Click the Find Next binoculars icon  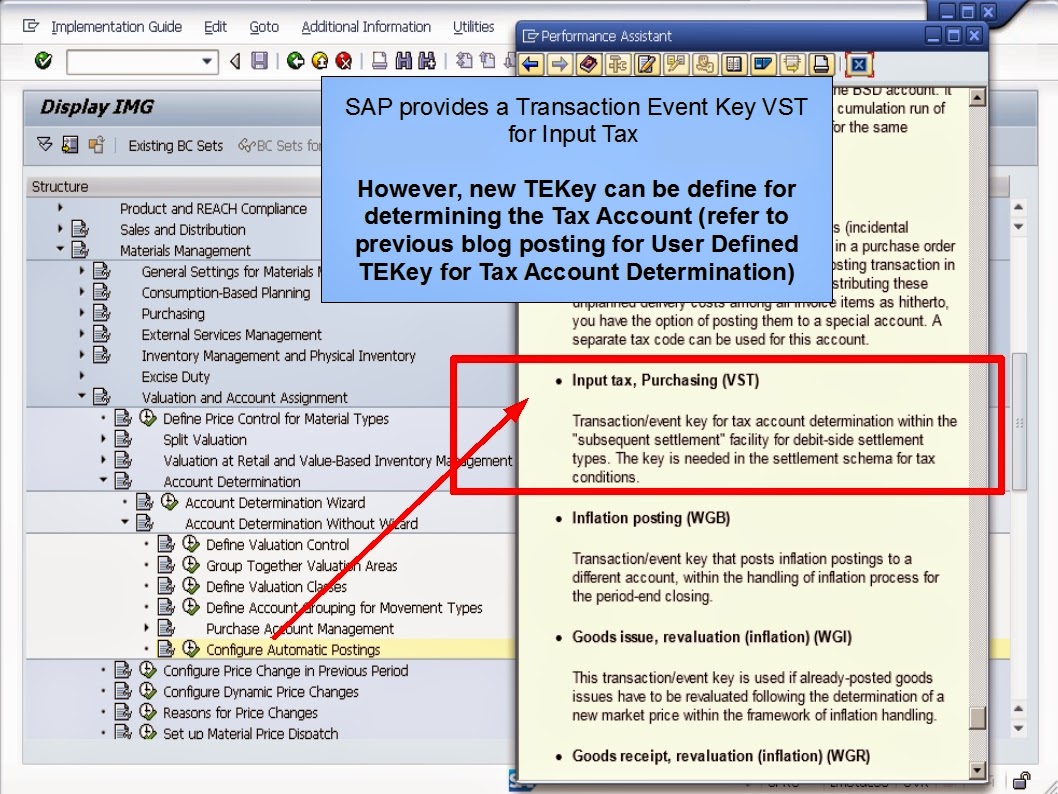pyautogui.click(x=427, y=61)
